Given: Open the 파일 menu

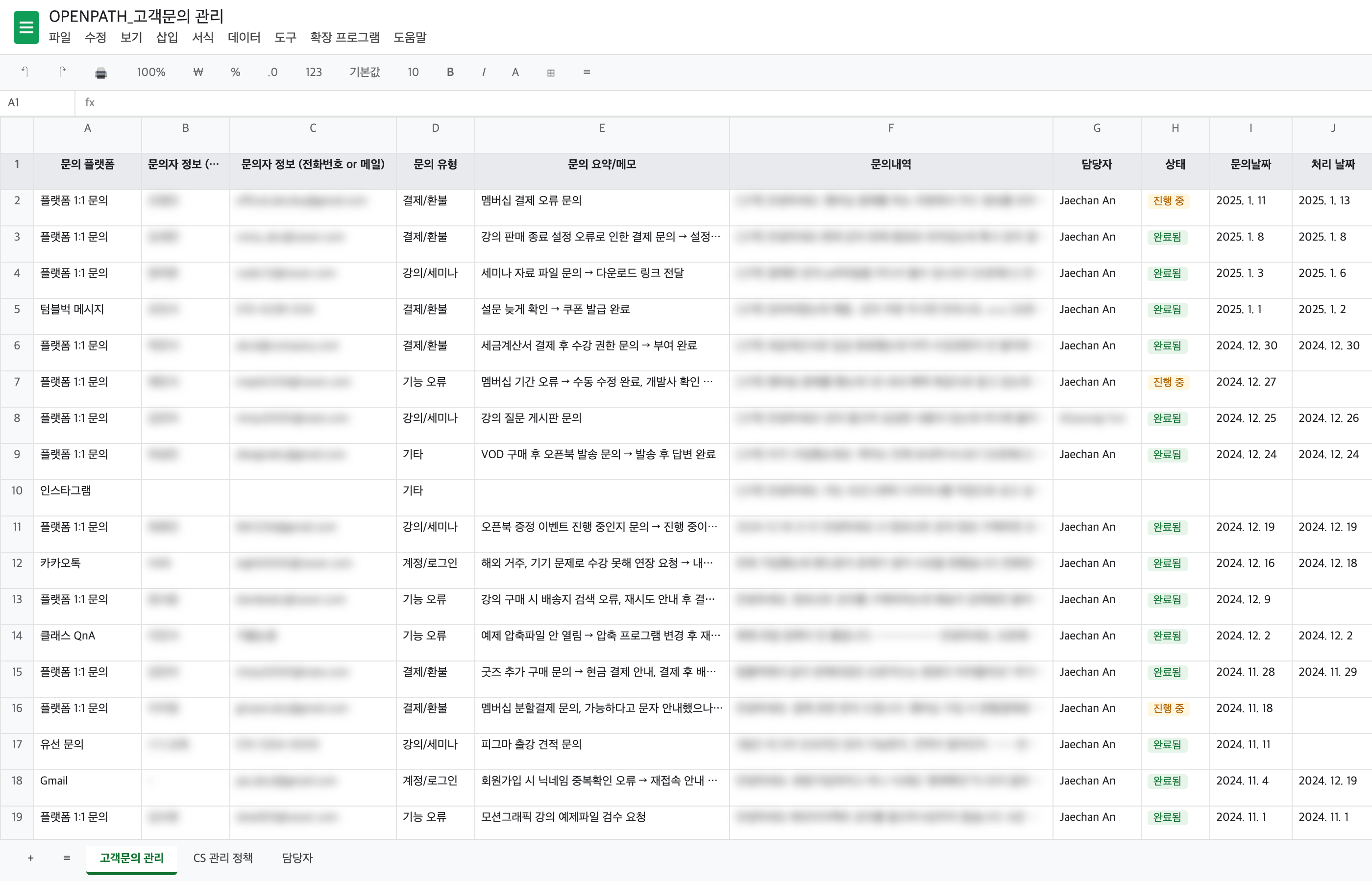Looking at the screenshot, I should (60, 37).
